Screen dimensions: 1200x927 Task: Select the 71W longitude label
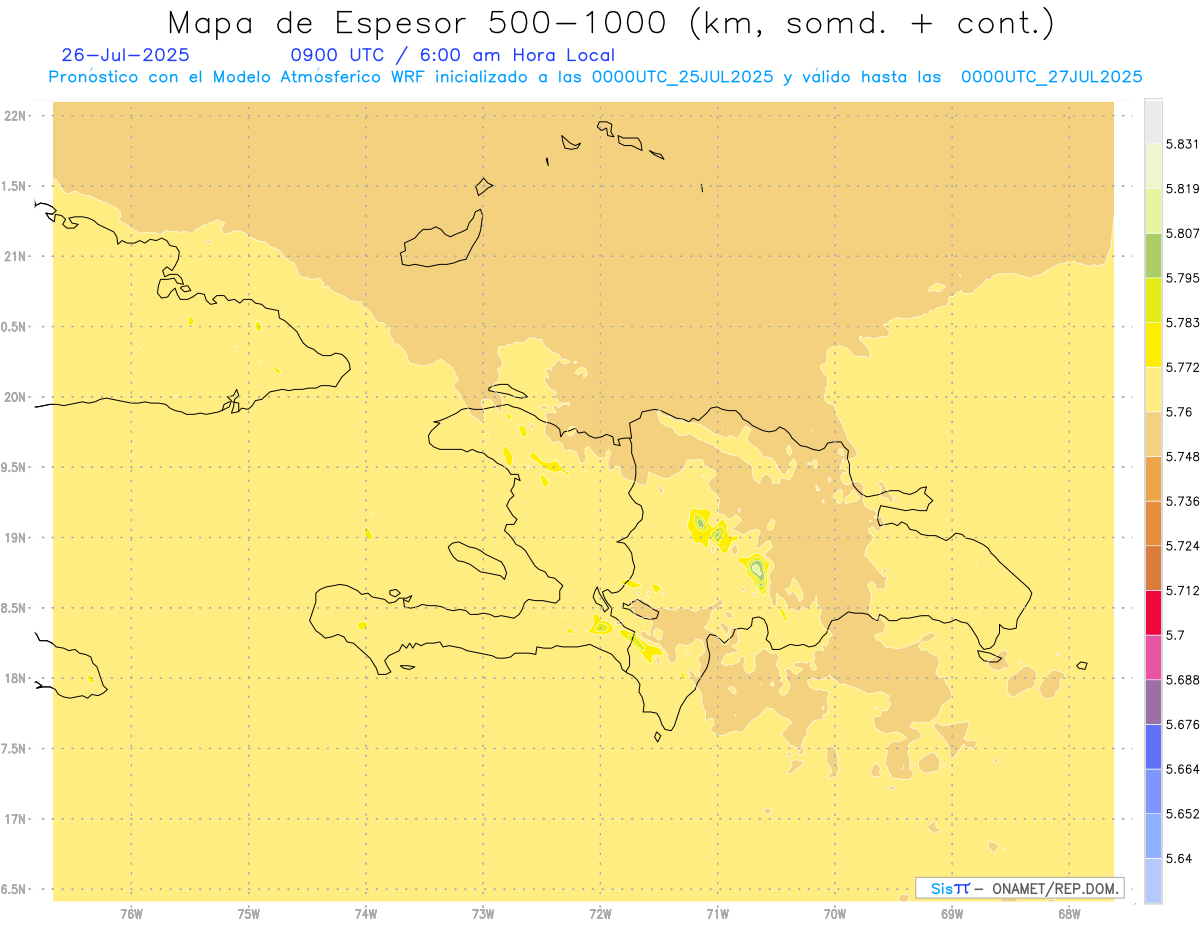pos(717,915)
